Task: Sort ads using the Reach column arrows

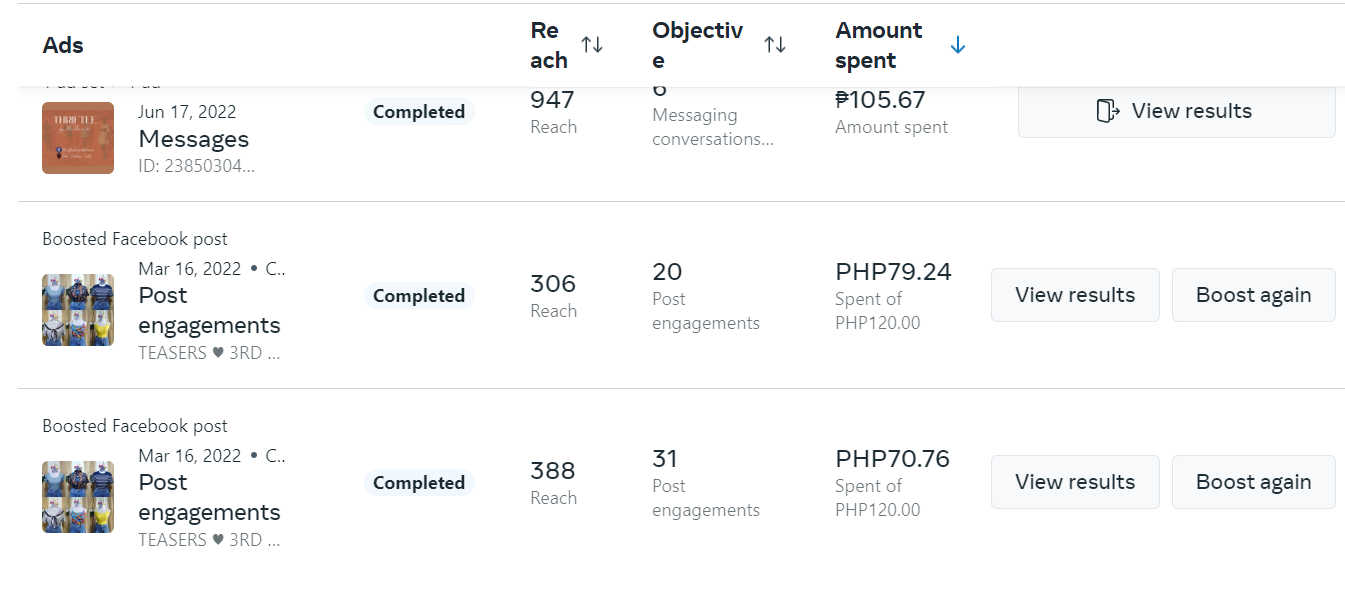Action: click(592, 45)
